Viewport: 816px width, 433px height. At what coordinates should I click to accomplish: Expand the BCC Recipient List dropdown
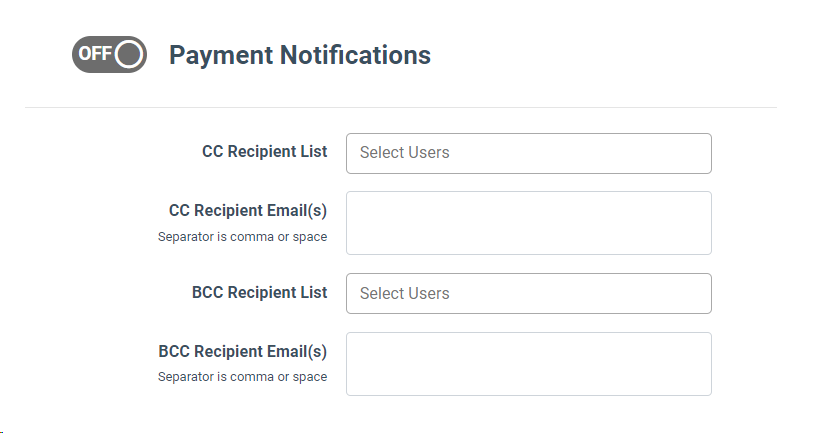528,293
